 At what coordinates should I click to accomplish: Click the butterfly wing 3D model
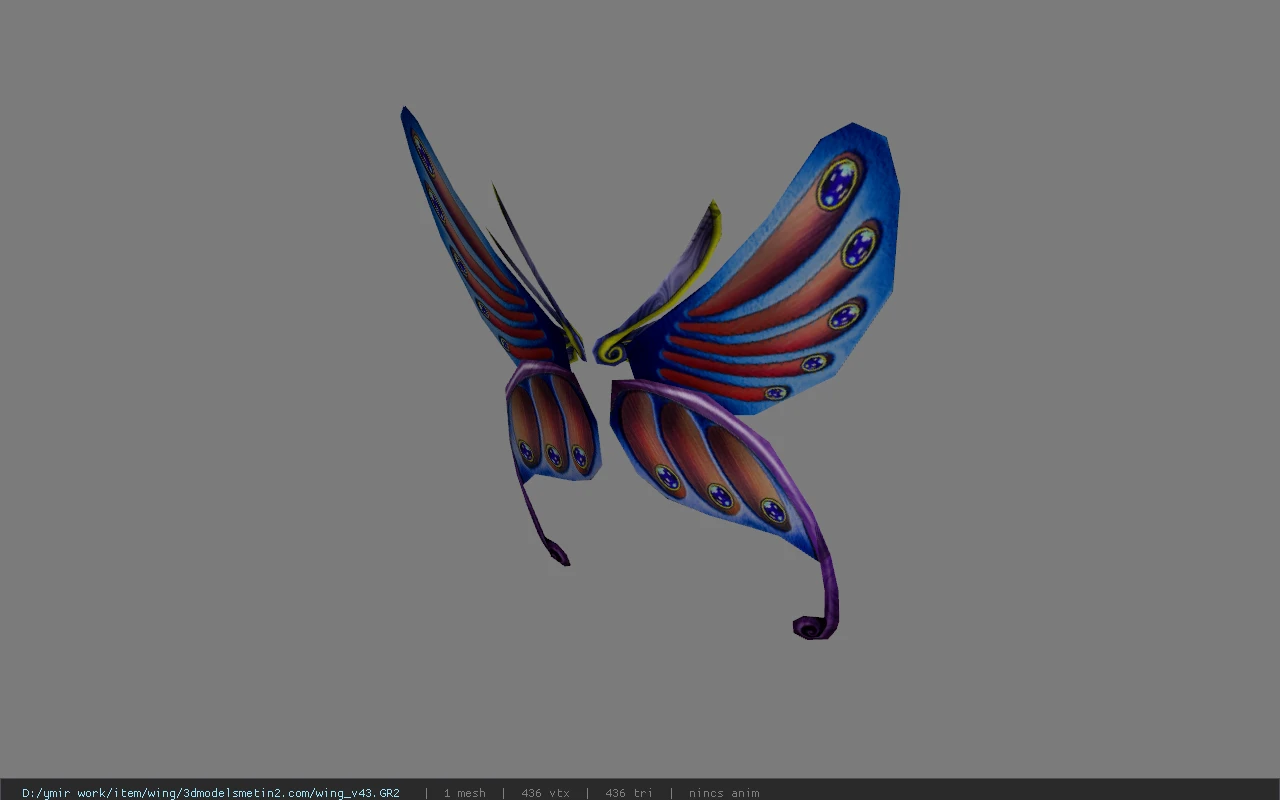coord(650,372)
